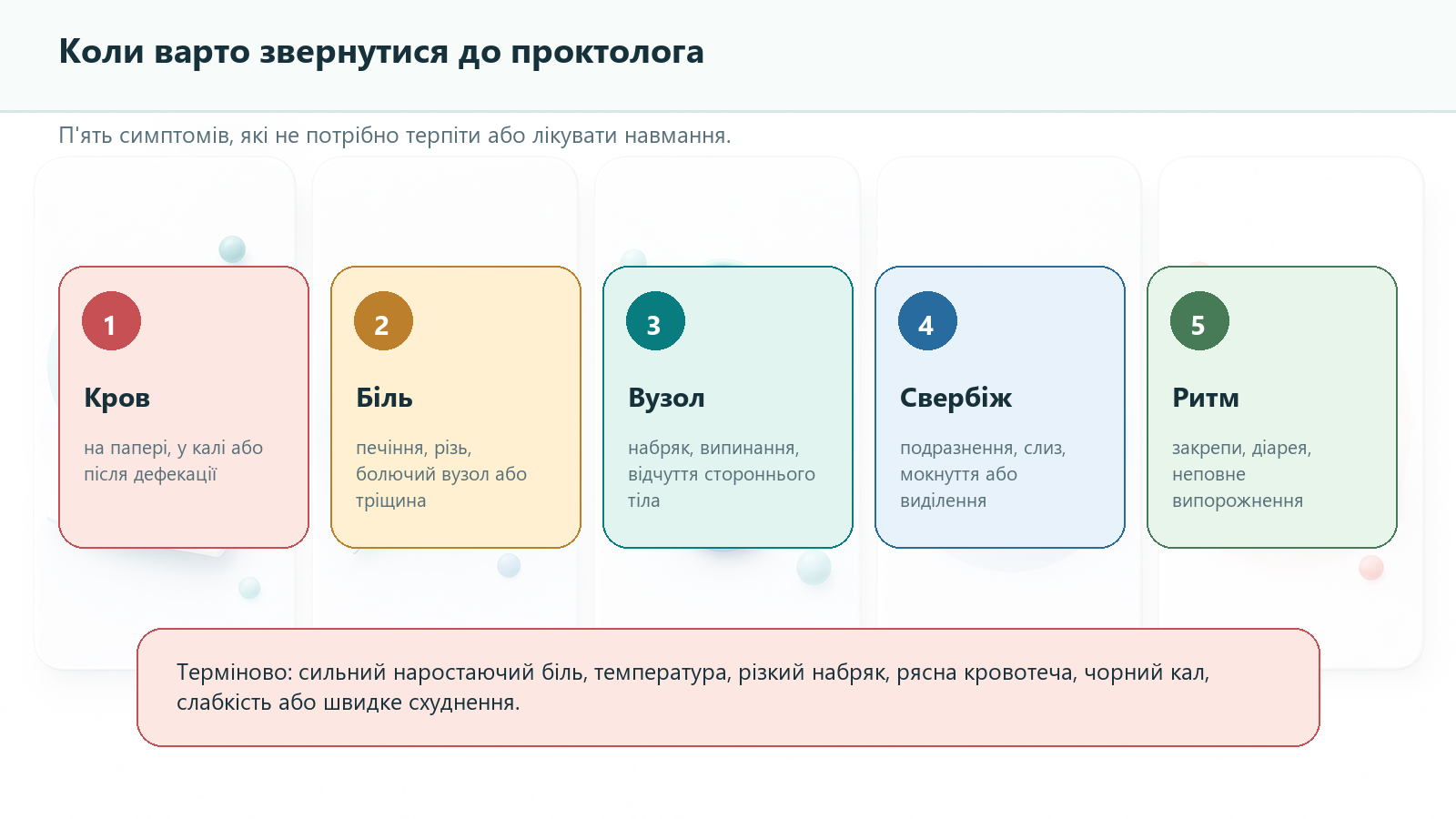
Task: Click the 'Біль' card heading
Action: pos(385,398)
